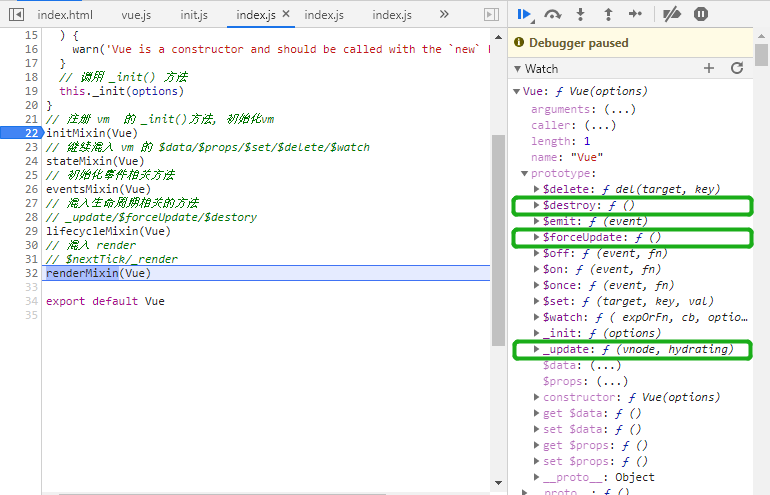Set breakpoint on line number 32
The image size is (770, 495).
click(x=31, y=273)
